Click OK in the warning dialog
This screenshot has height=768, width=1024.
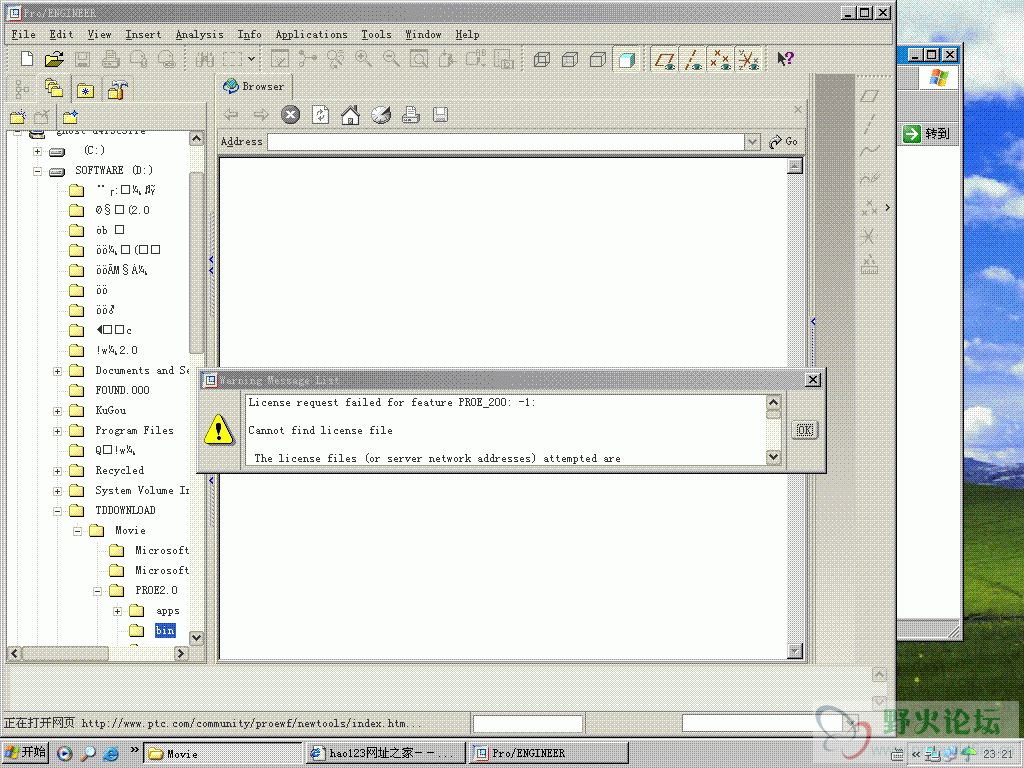point(805,430)
